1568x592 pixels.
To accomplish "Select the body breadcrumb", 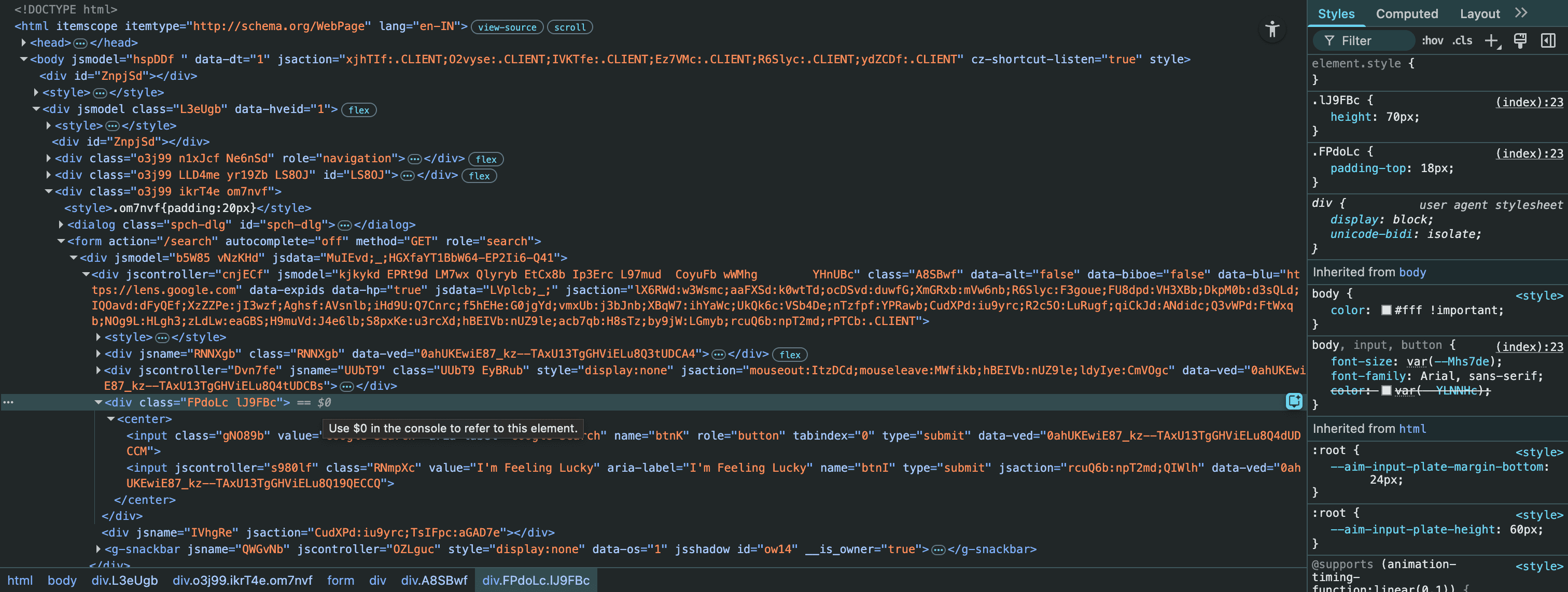I will pos(62,581).
